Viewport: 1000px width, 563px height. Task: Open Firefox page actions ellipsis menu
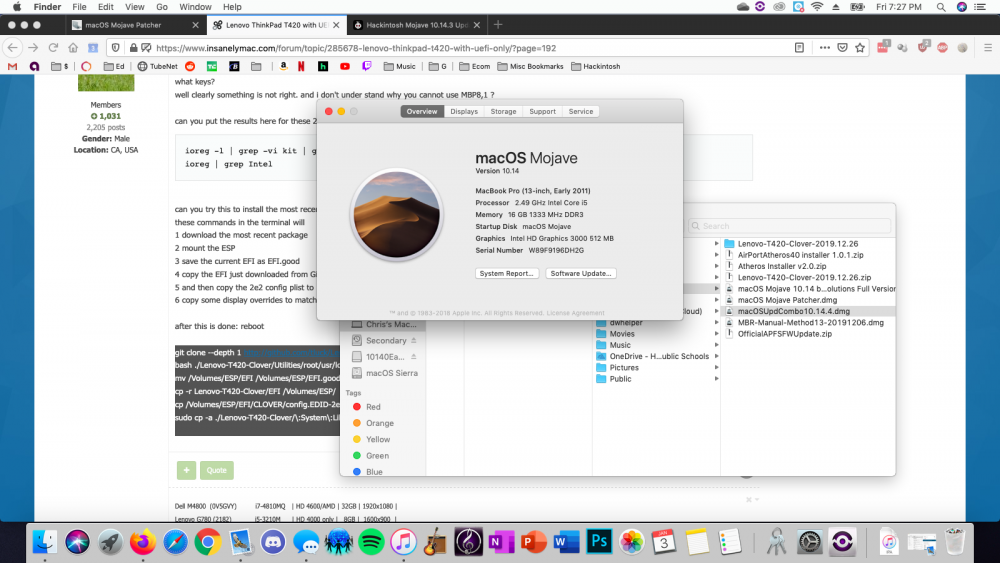point(825,48)
